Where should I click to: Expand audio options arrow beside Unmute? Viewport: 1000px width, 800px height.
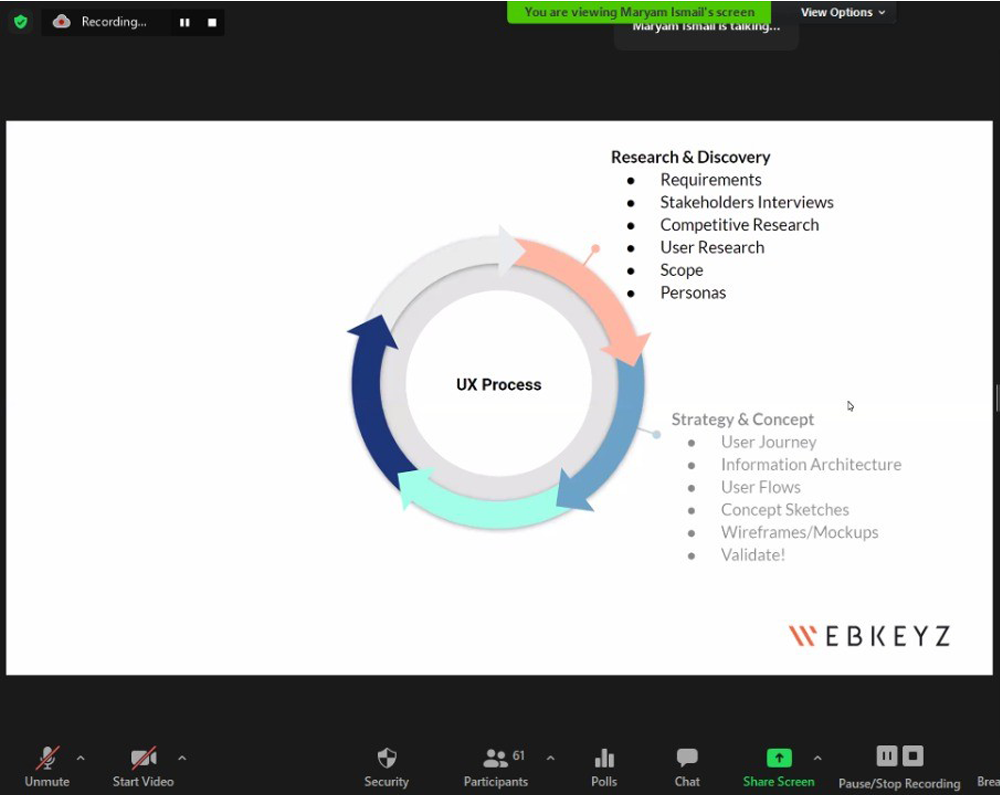click(81, 758)
